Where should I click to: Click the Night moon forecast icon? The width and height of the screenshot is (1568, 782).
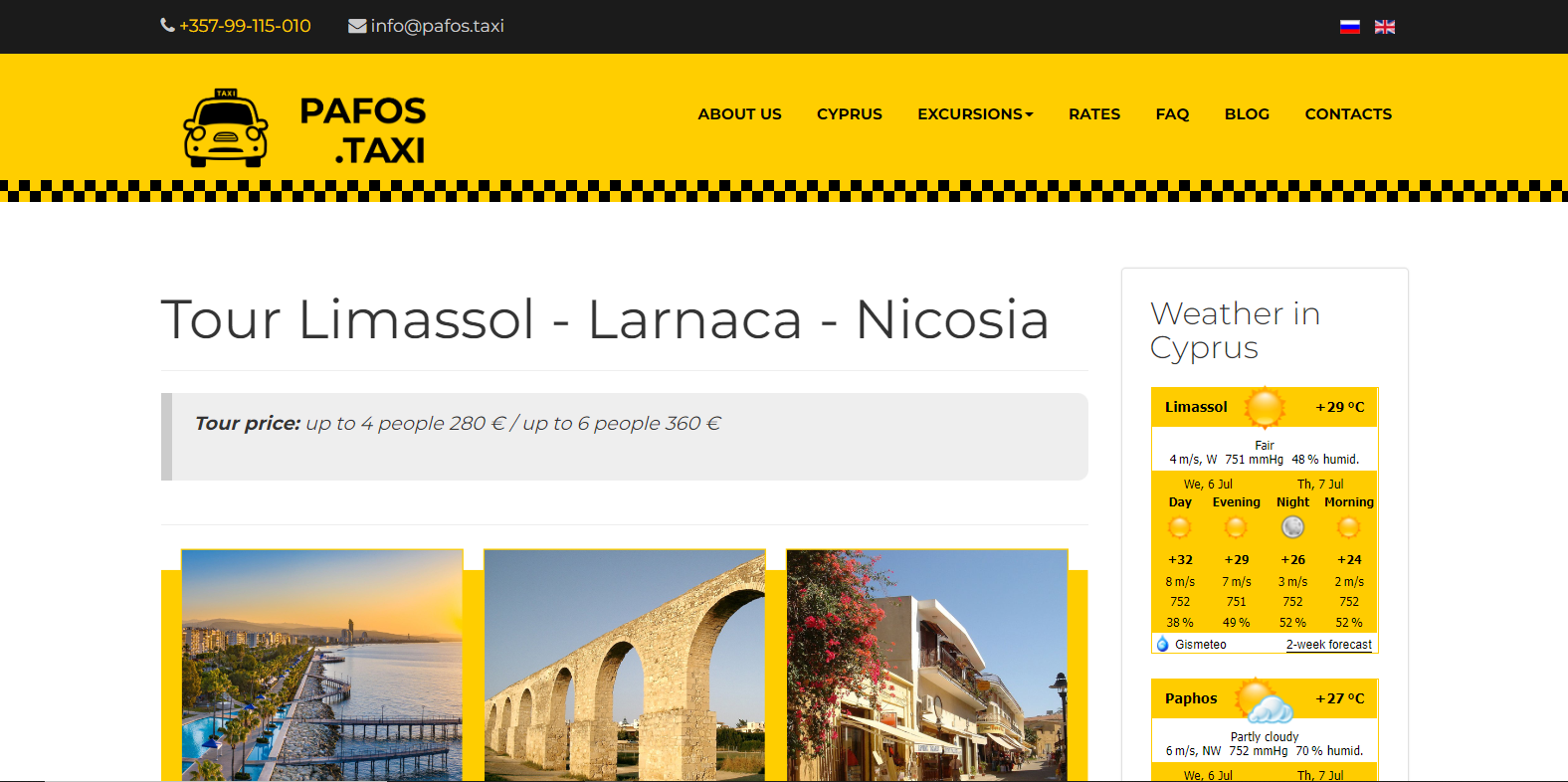point(1292,527)
